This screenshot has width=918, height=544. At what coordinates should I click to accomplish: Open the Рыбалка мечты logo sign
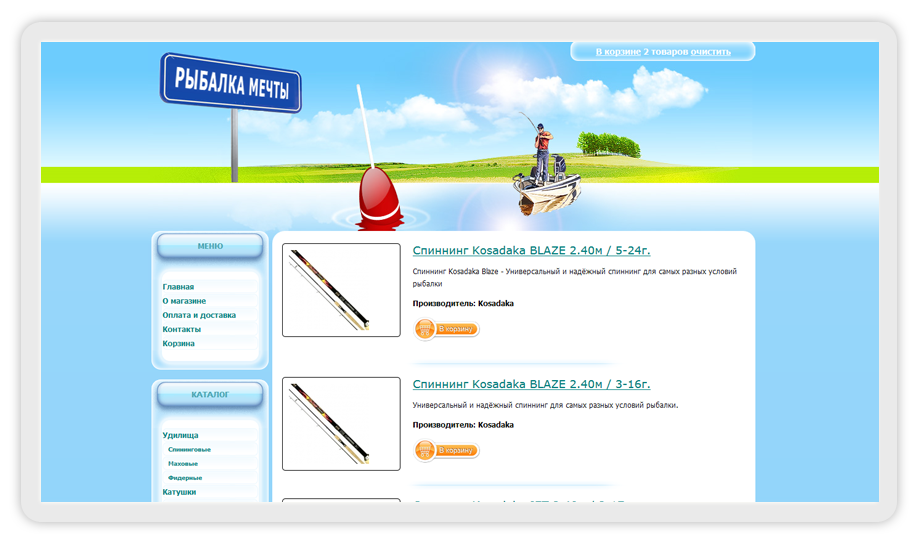tap(231, 83)
